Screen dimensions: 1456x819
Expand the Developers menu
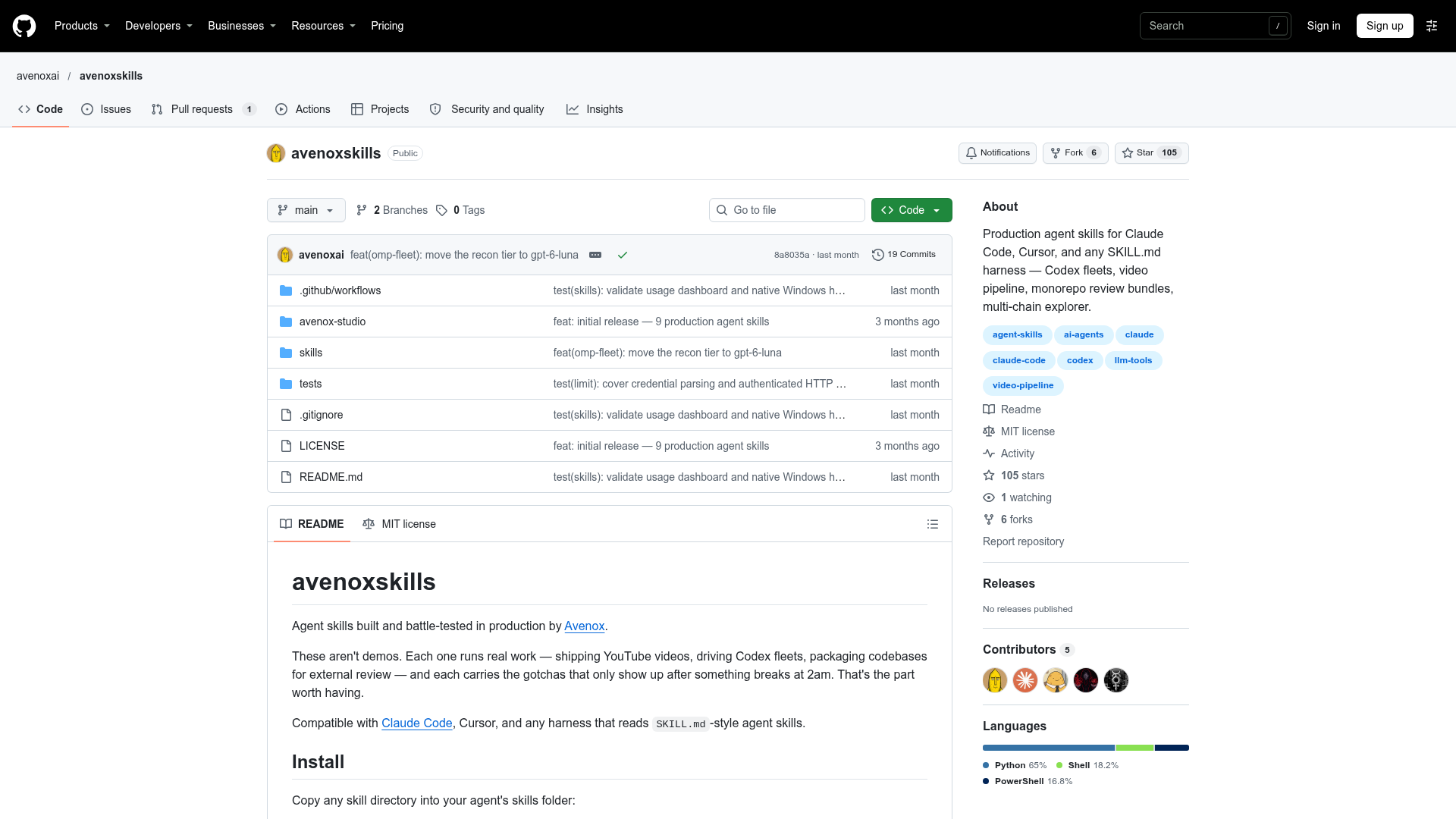[158, 26]
